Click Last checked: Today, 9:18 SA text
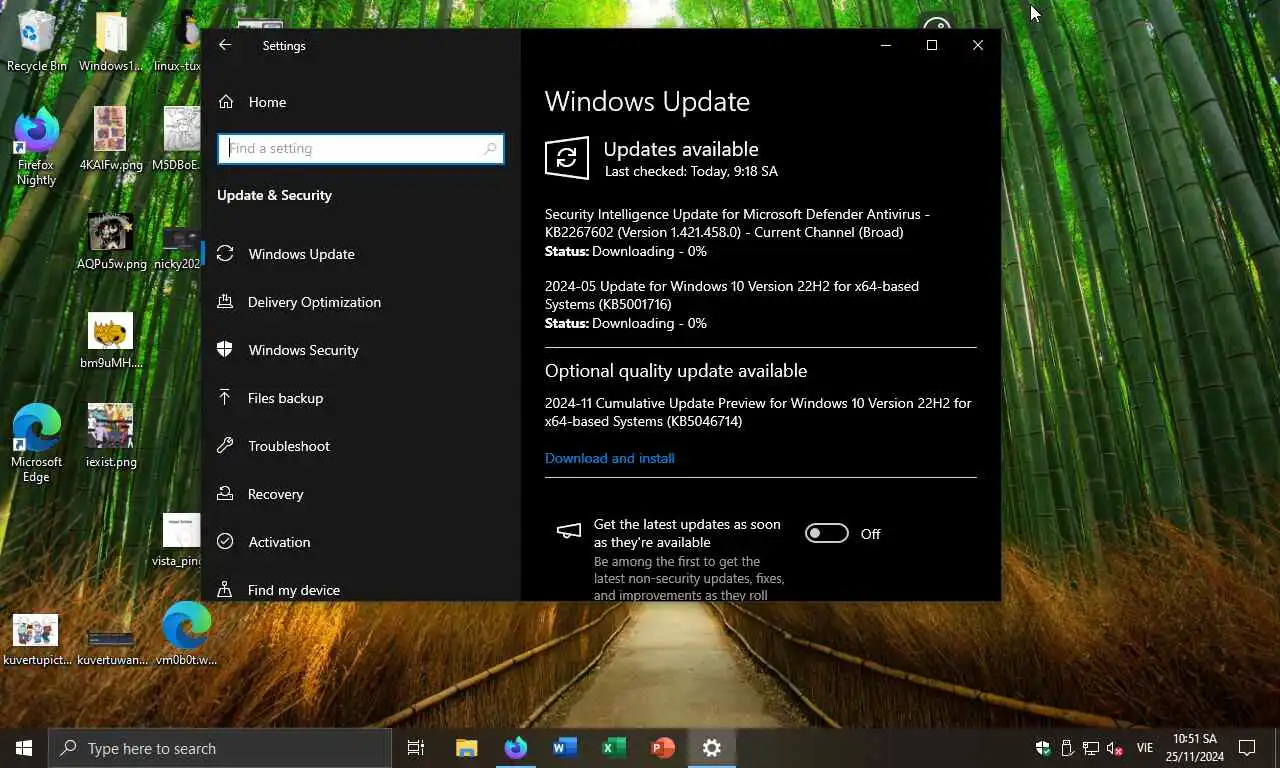The width and height of the screenshot is (1280, 768). (690, 172)
